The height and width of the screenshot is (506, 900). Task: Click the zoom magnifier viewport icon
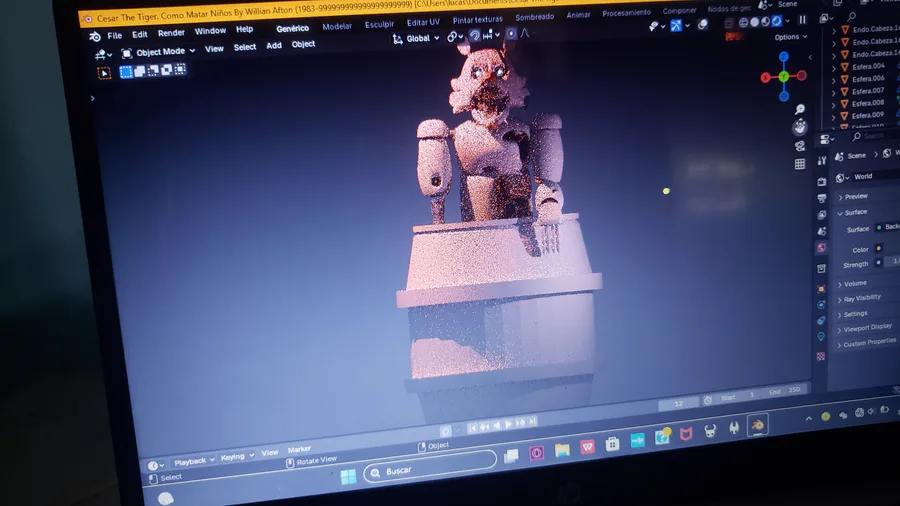[800, 109]
